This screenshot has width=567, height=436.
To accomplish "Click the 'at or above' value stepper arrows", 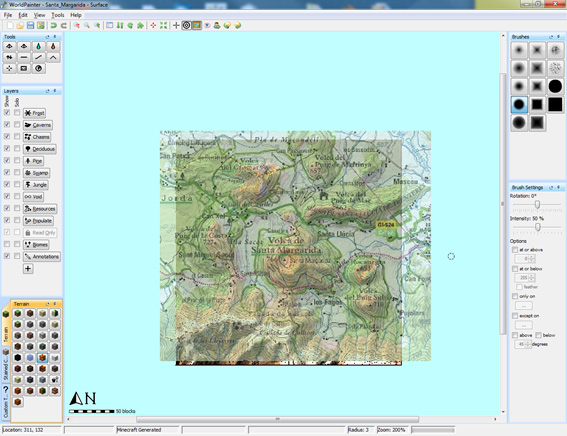I will pyautogui.click(x=532, y=258).
